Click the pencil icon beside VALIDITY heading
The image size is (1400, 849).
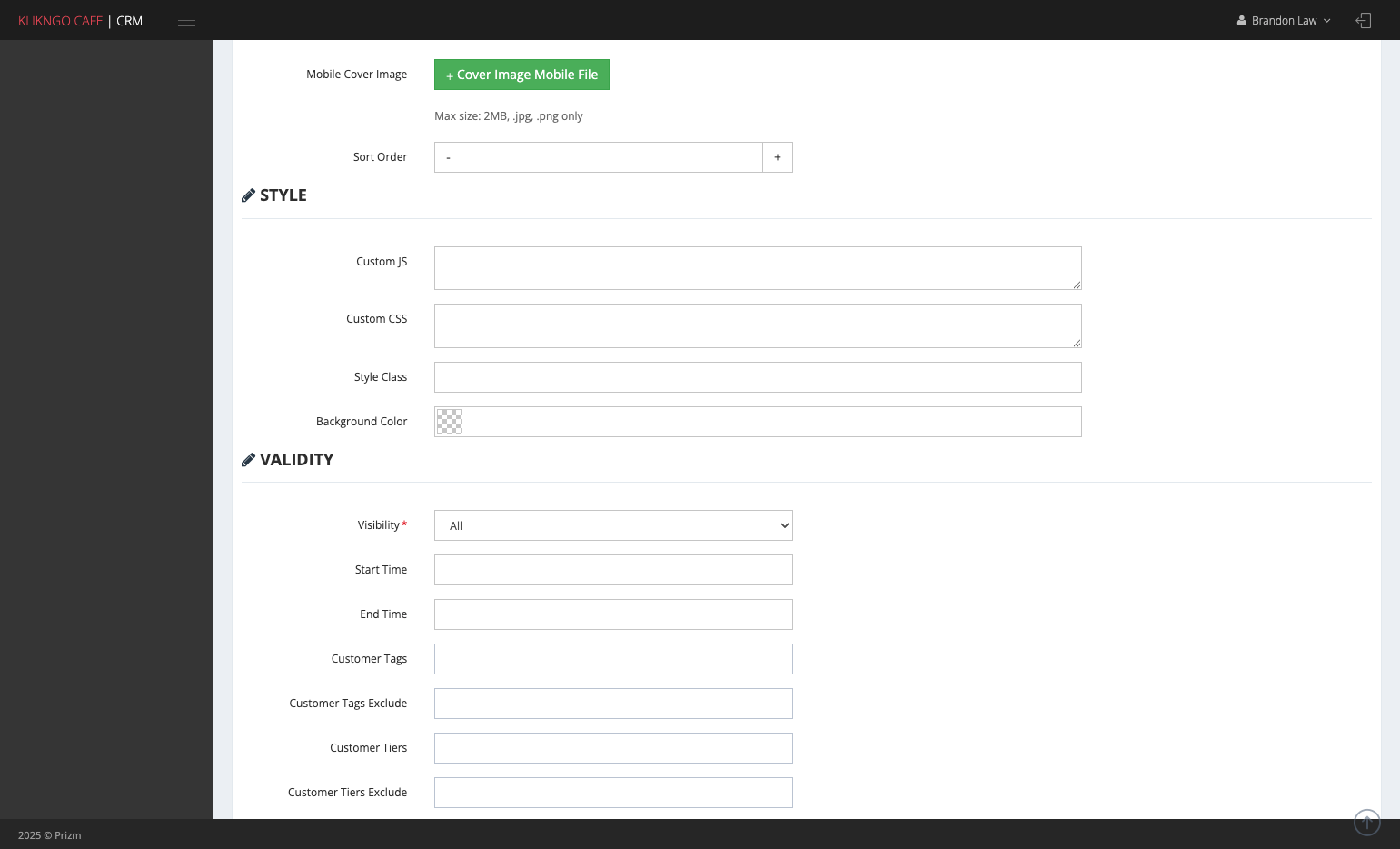tap(248, 460)
